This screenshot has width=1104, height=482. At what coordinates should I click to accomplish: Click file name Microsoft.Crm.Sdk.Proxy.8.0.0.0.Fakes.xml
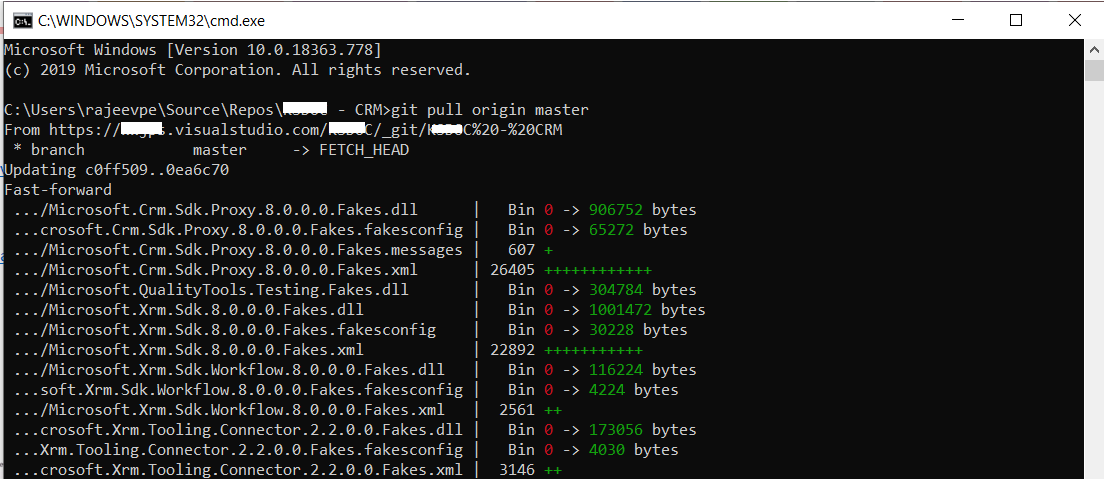pyautogui.click(x=215, y=269)
